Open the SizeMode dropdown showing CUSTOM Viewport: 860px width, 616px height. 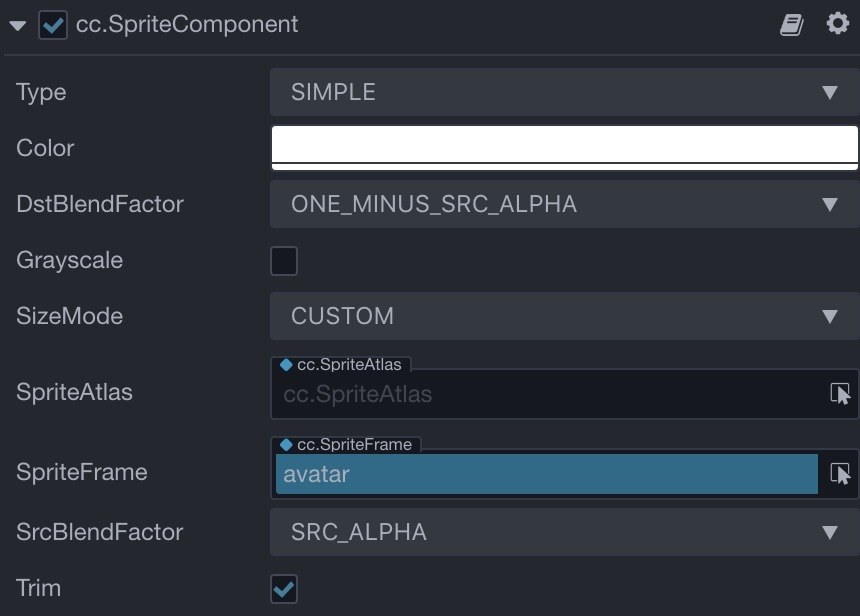[x=564, y=317]
